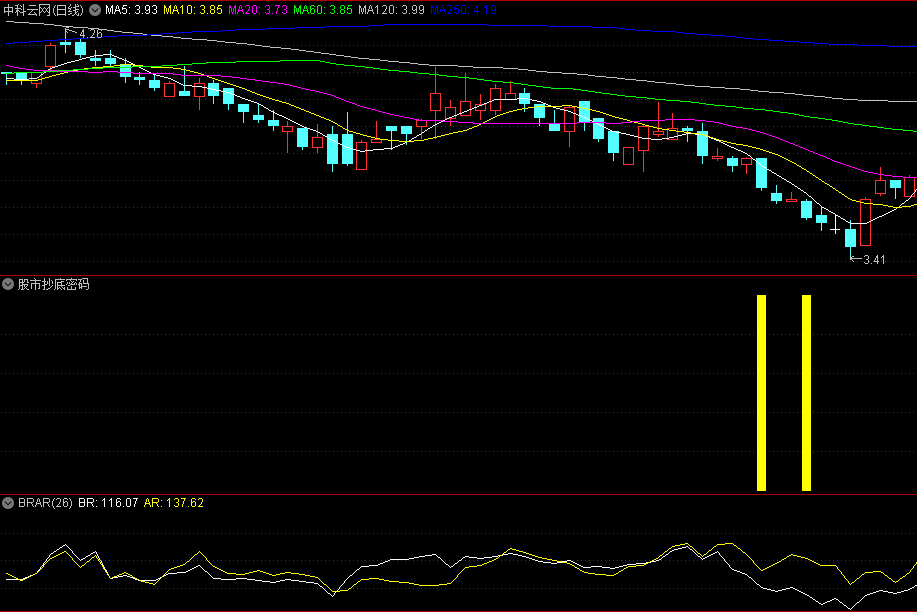Click the 股市抄底密码 indicator name

click(53, 284)
